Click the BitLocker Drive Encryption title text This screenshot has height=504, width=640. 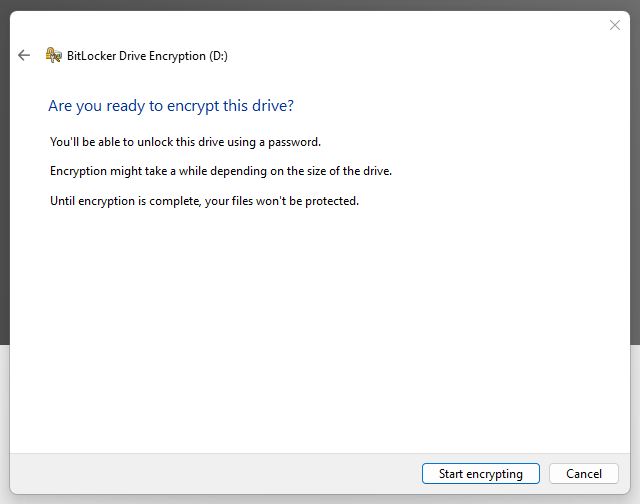(x=147, y=56)
